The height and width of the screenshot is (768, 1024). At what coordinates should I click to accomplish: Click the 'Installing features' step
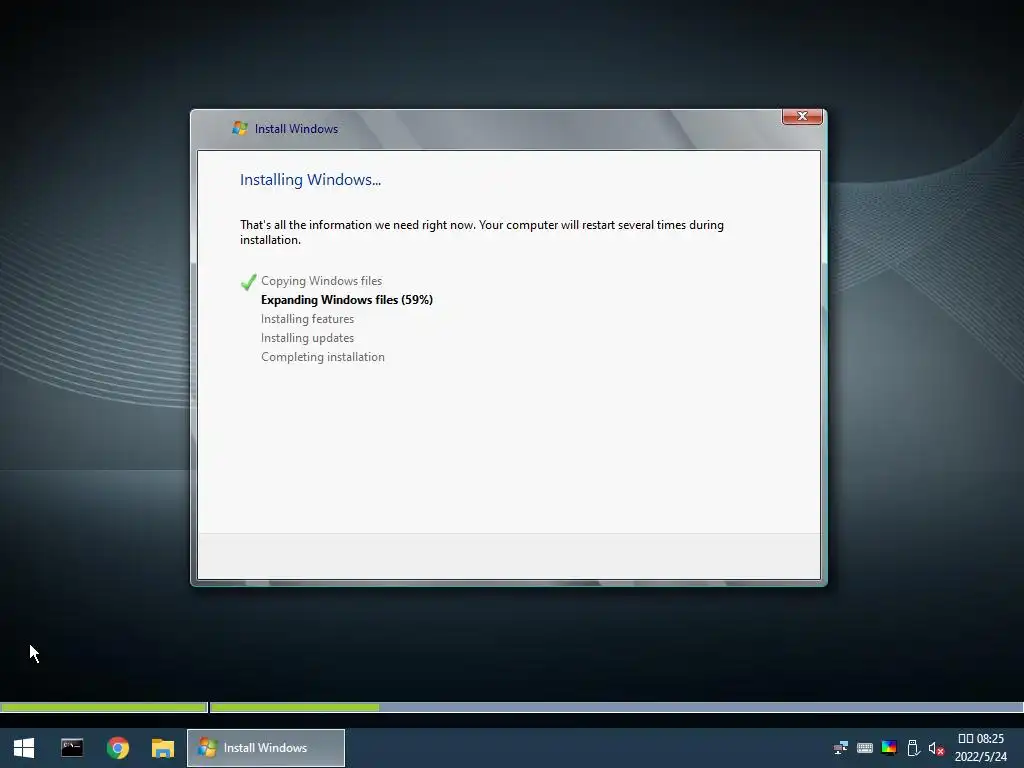(x=308, y=319)
